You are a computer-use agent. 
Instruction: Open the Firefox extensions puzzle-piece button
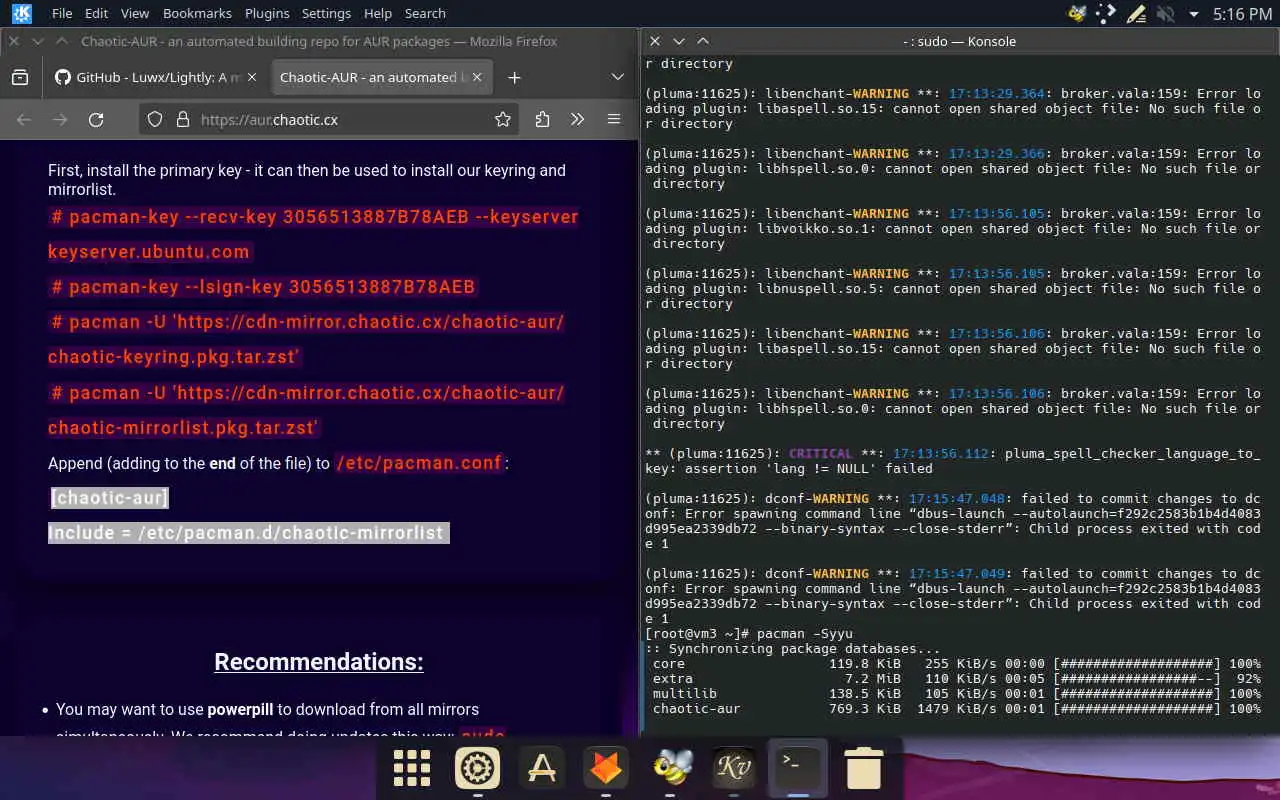pyautogui.click(x=542, y=119)
